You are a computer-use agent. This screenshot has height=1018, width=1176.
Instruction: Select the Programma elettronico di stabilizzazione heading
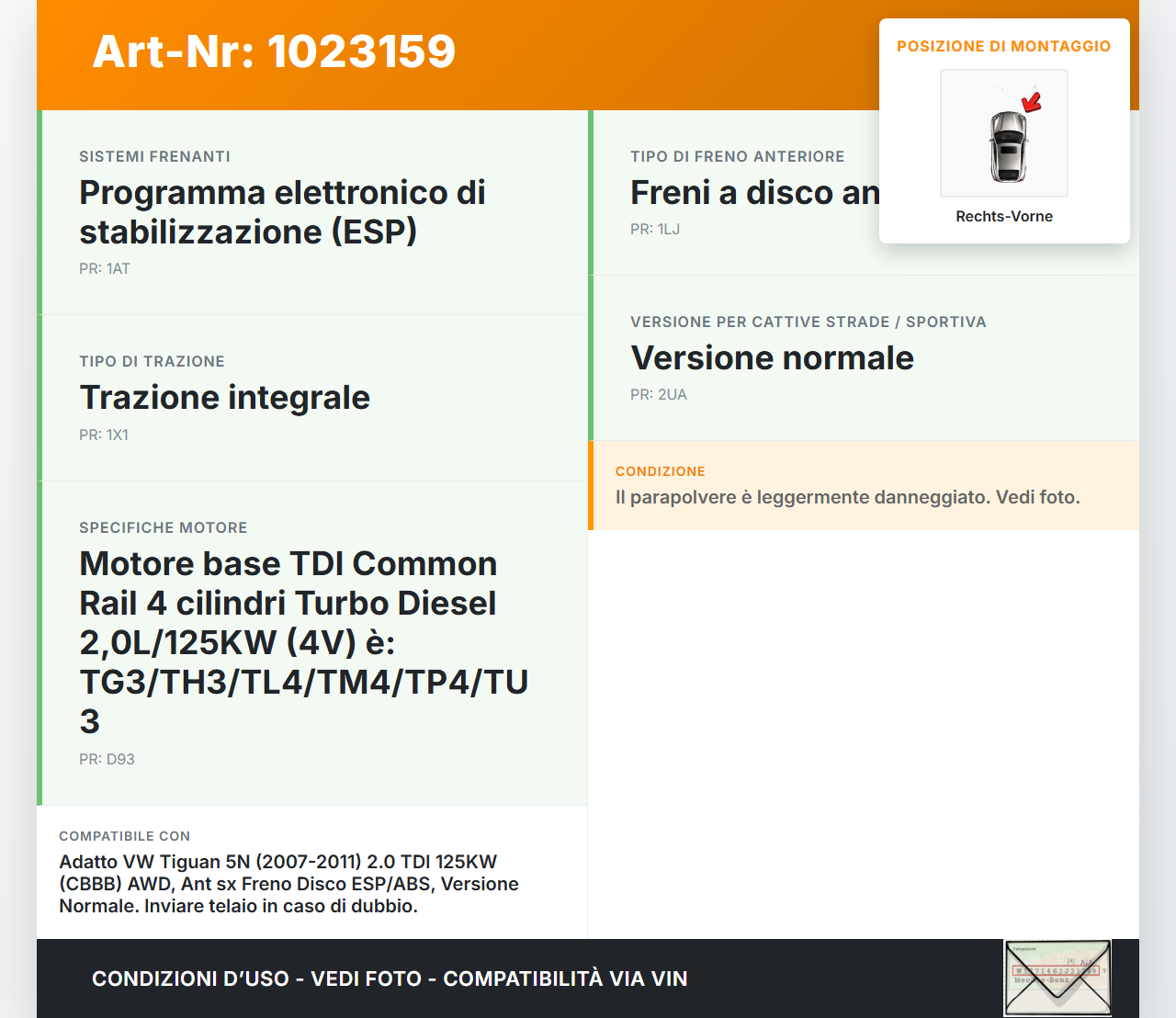click(x=282, y=212)
